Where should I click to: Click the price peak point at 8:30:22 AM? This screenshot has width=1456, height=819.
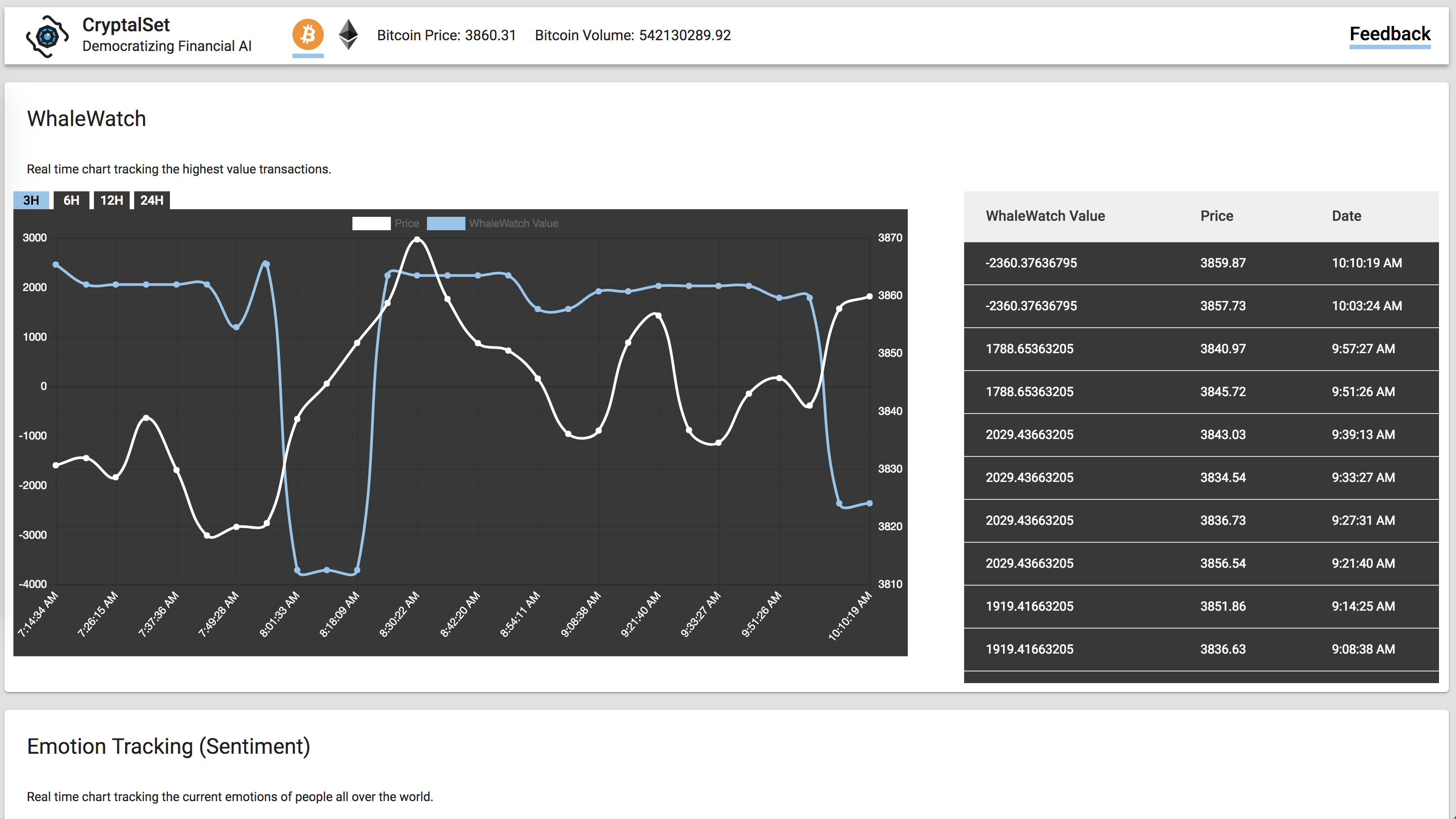[x=417, y=239]
